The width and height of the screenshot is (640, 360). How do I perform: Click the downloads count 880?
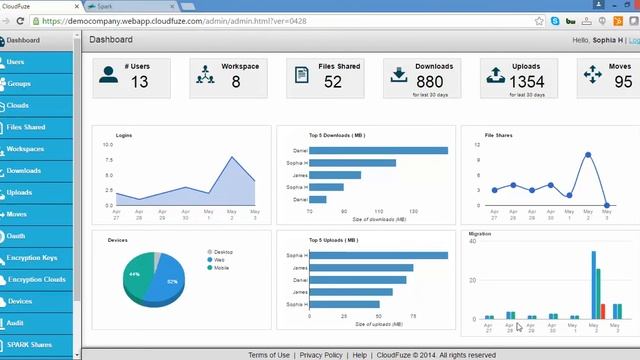(x=430, y=82)
